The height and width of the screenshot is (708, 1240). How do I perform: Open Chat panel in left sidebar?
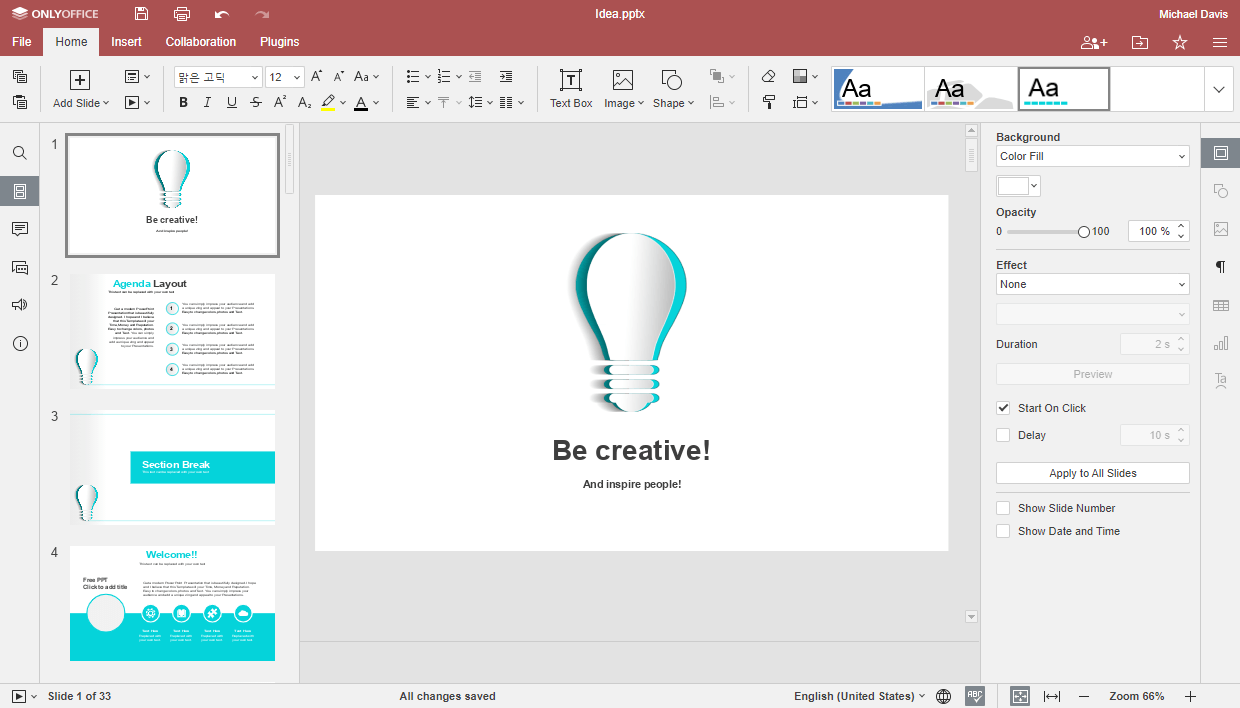tap(19, 267)
